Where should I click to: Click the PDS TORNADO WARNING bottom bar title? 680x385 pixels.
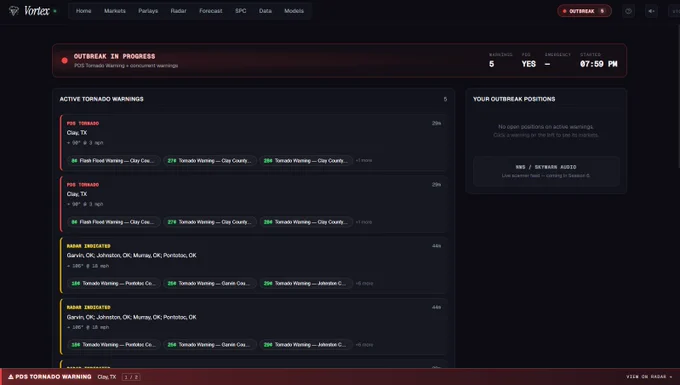[x=53, y=377]
